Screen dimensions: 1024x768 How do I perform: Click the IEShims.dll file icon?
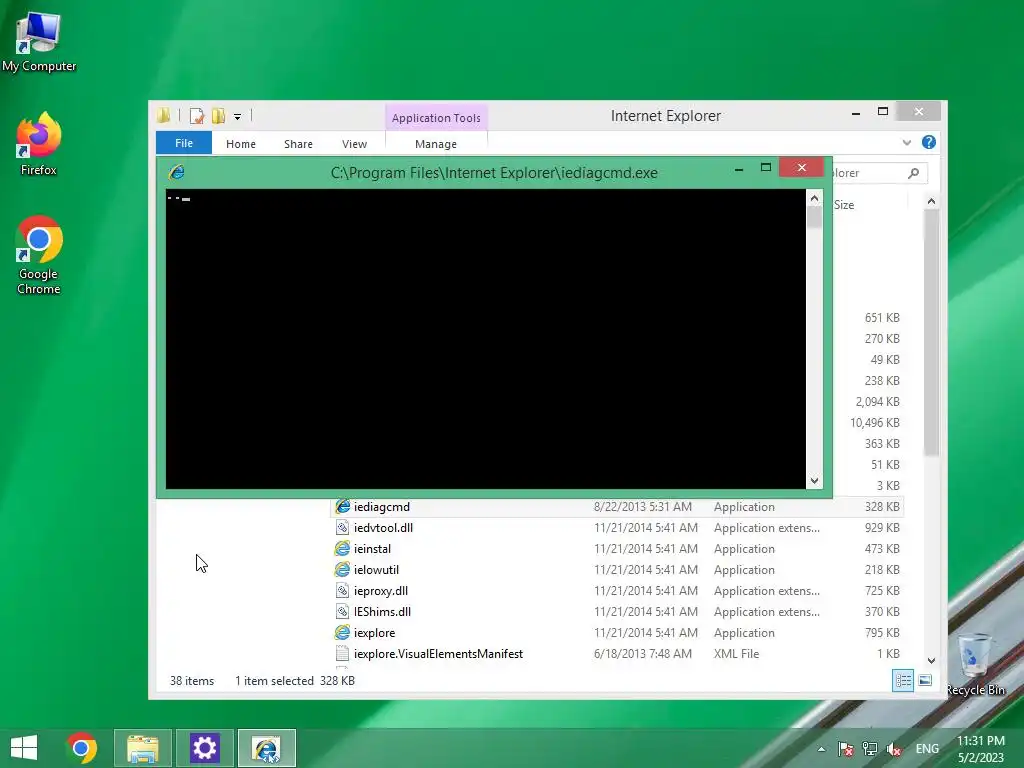[342, 611]
